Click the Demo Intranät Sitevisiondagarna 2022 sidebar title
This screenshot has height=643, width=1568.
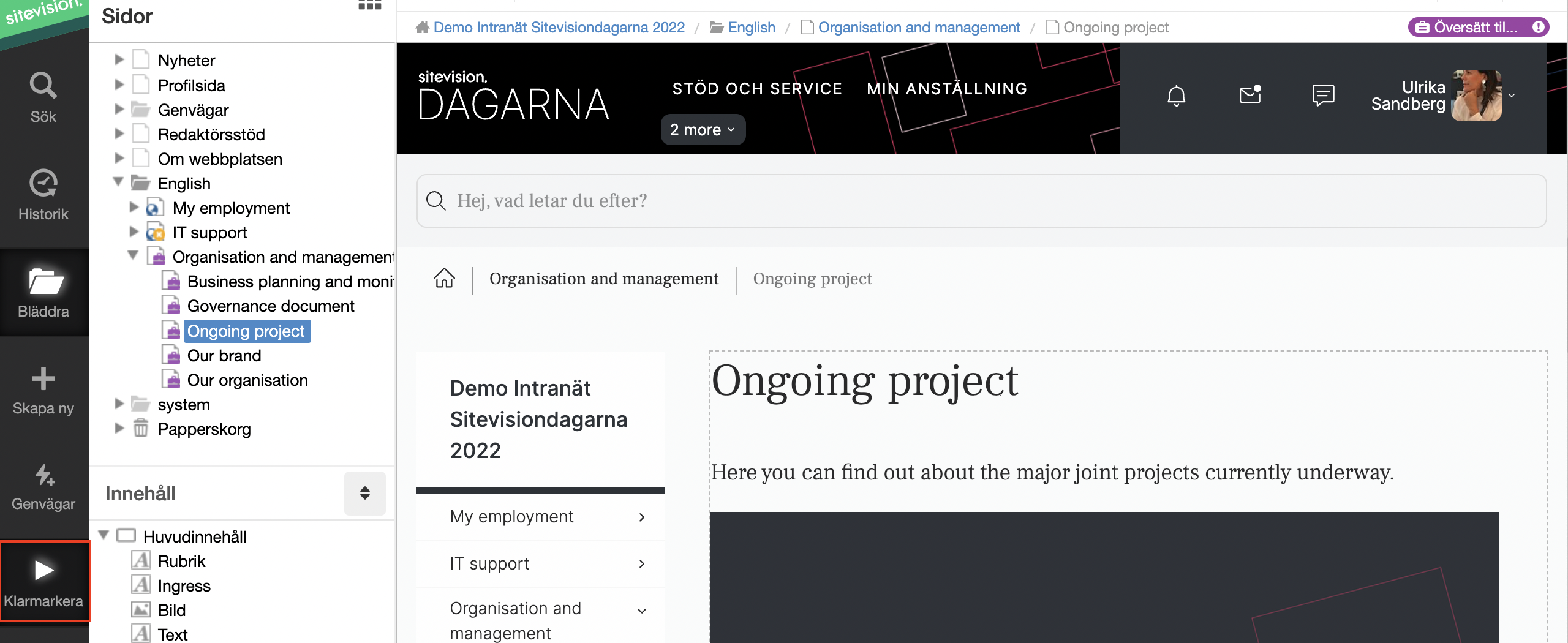[539, 419]
